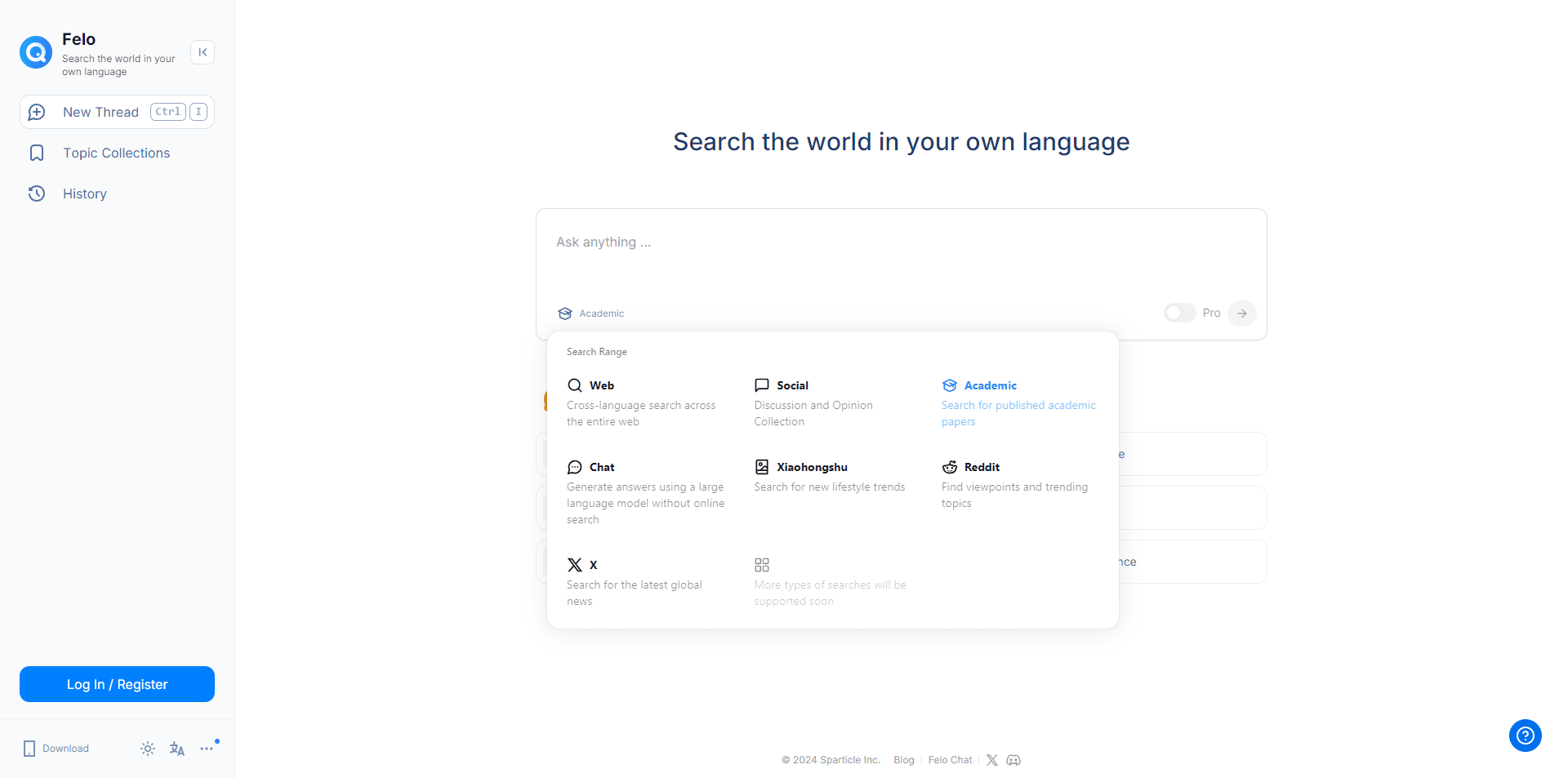
Task: Click the more search types grid icon
Action: pos(762,565)
